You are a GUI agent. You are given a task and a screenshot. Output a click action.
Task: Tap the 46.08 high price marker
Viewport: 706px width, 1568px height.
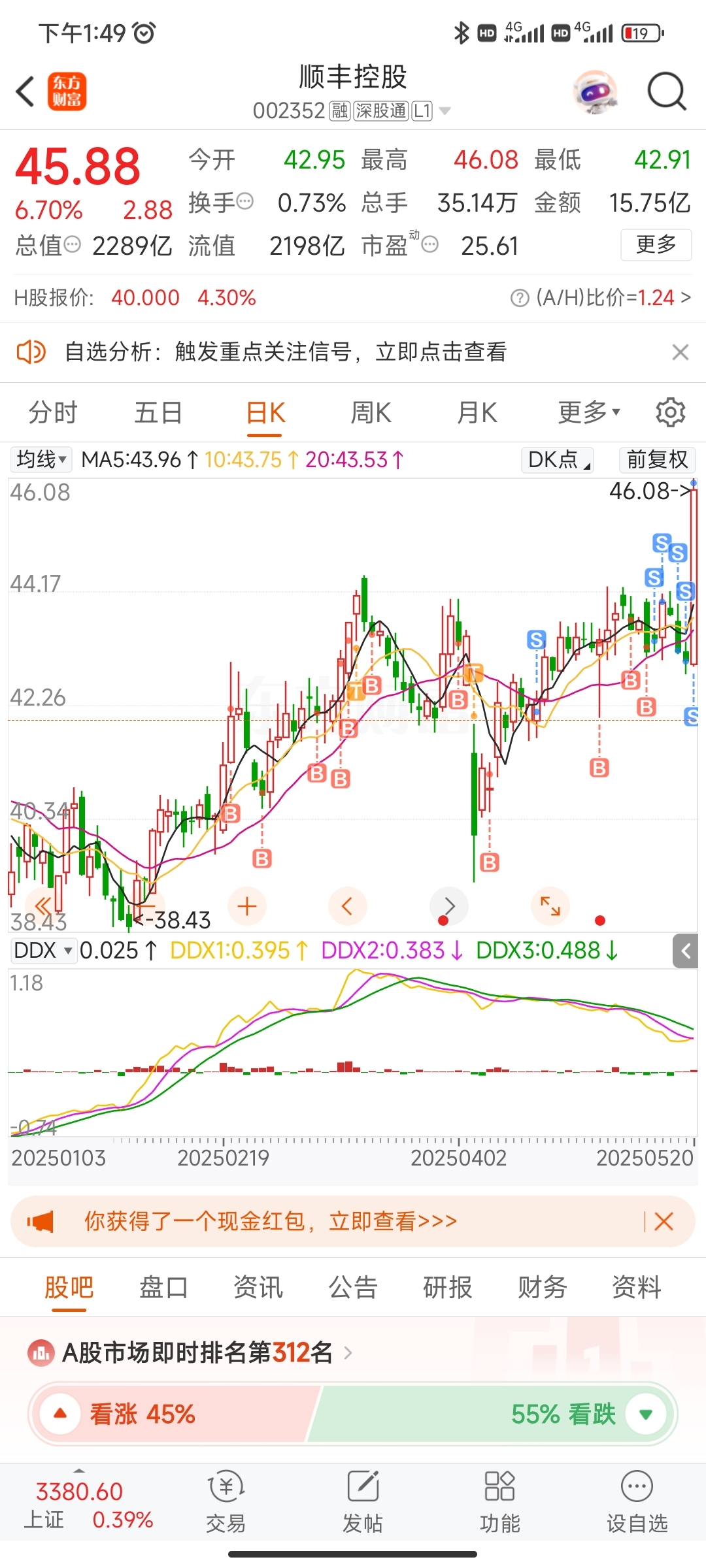point(648,491)
